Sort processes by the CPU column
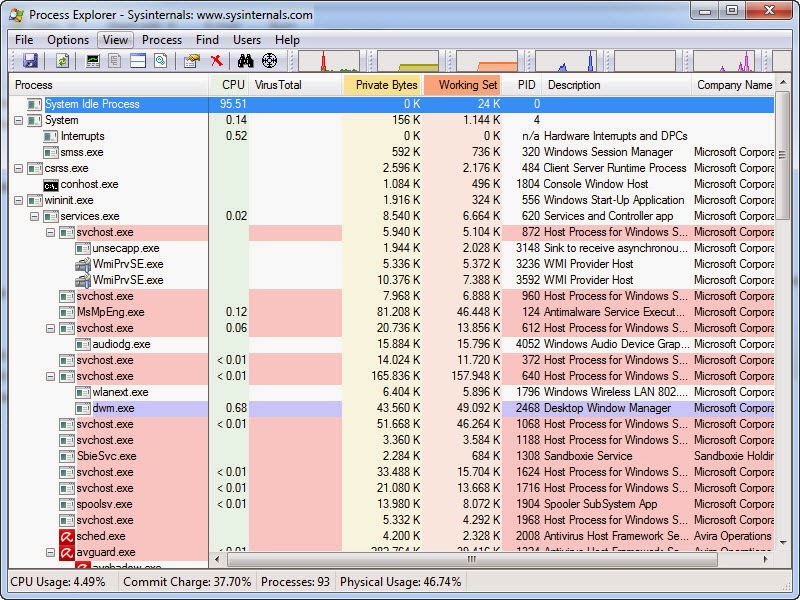This screenshot has width=800, height=600. click(232, 85)
